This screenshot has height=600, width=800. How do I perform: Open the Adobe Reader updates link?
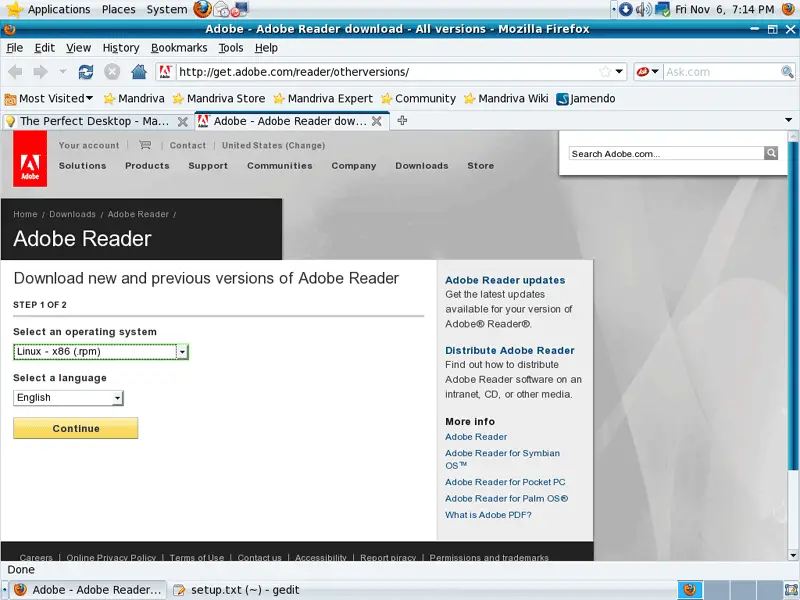coord(505,280)
